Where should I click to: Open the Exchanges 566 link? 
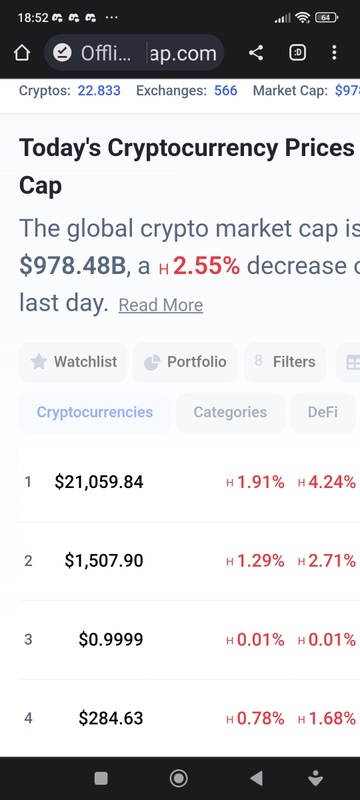[x=225, y=91]
